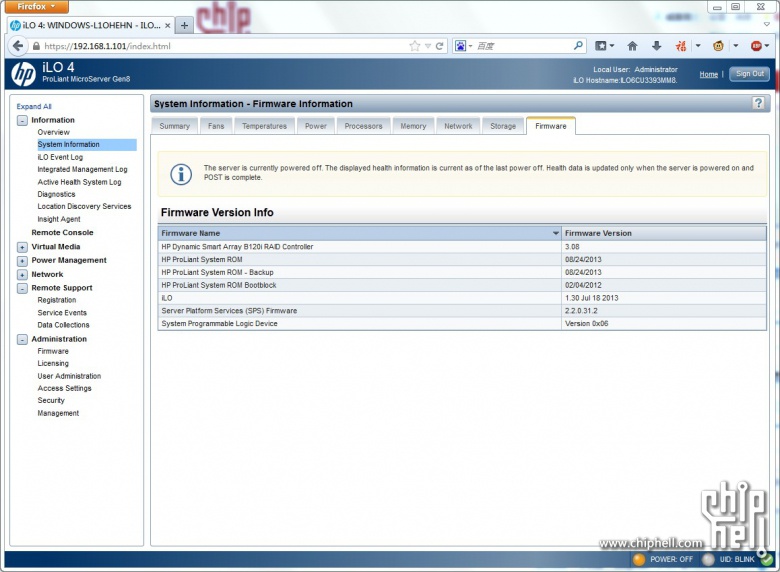The width and height of the screenshot is (780, 572).
Task: Open Security in sidebar
Action: click(x=51, y=400)
